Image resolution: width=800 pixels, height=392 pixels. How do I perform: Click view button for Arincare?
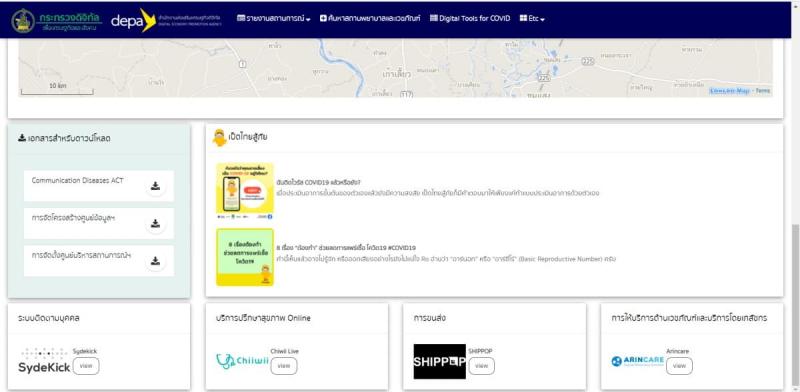[680, 366]
